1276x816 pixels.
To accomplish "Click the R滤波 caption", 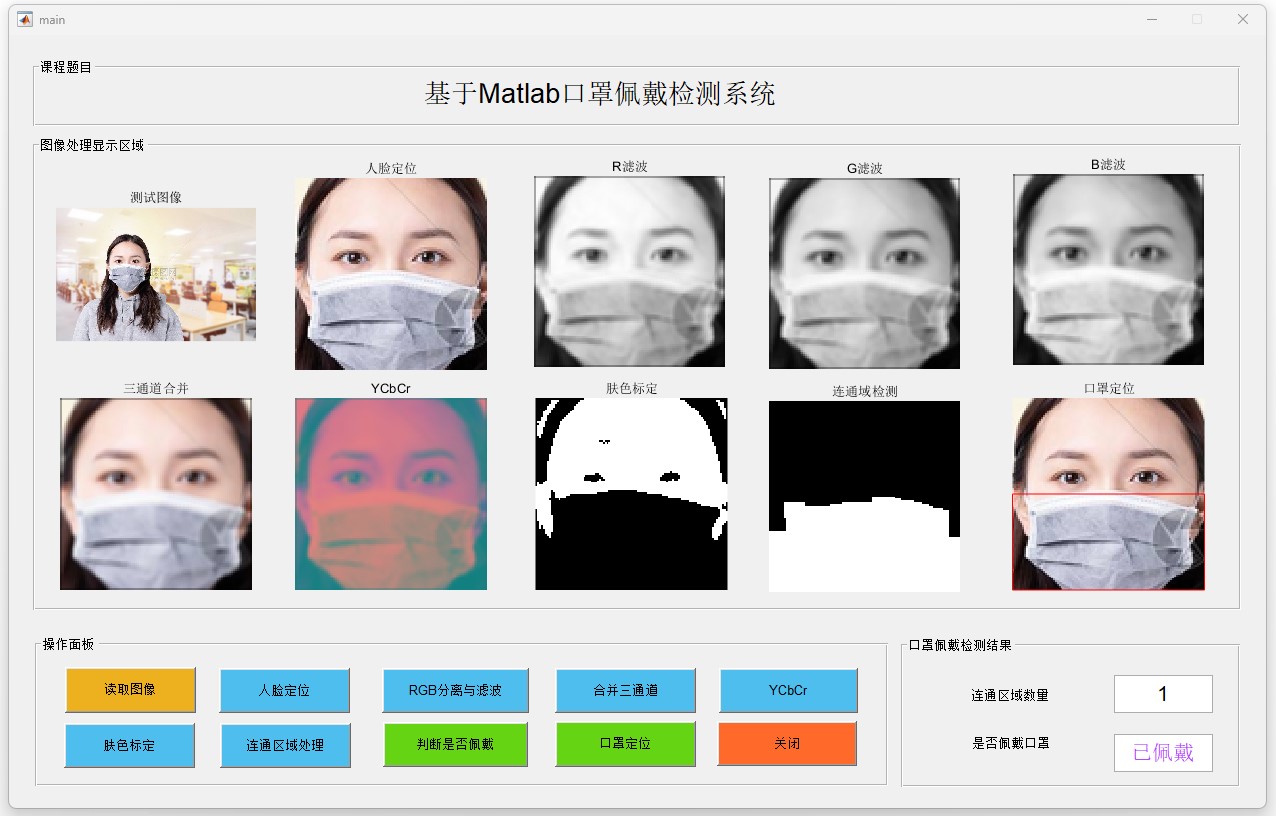I will pyautogui.click(x=630, y=166).
